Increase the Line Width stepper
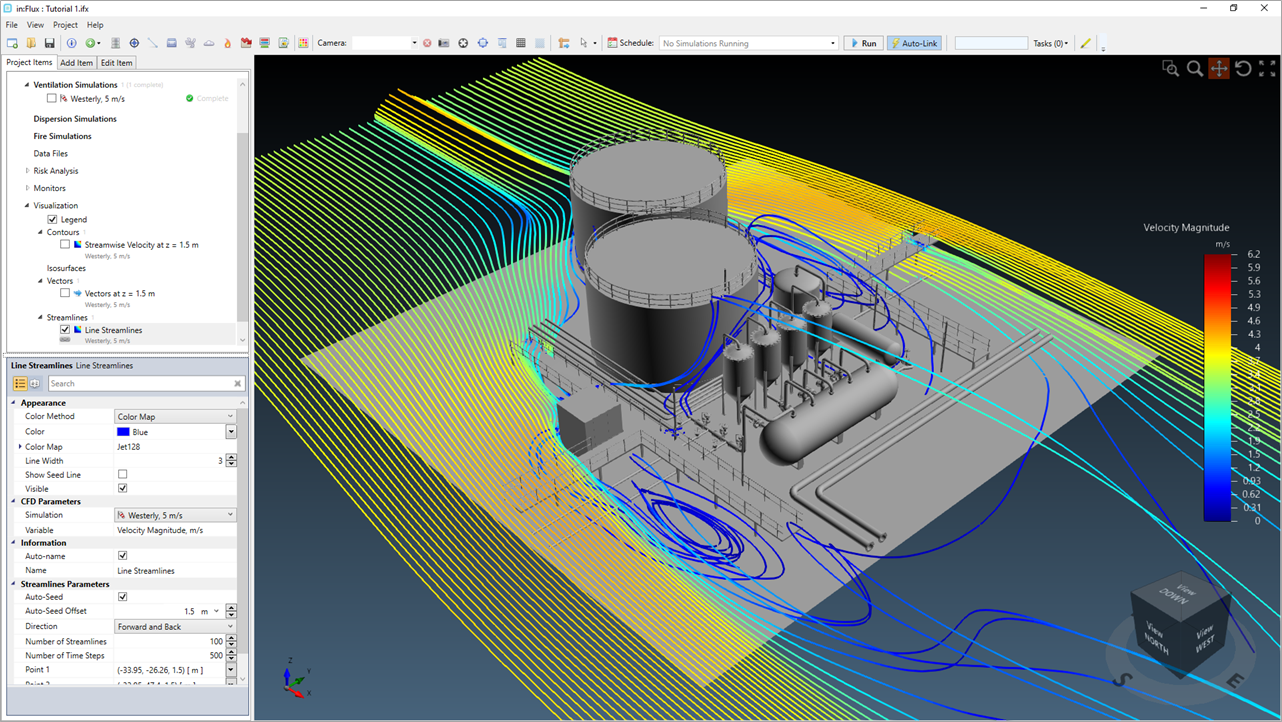The height and width of the screenshot is (722, 1282). [x=232, y=458]
